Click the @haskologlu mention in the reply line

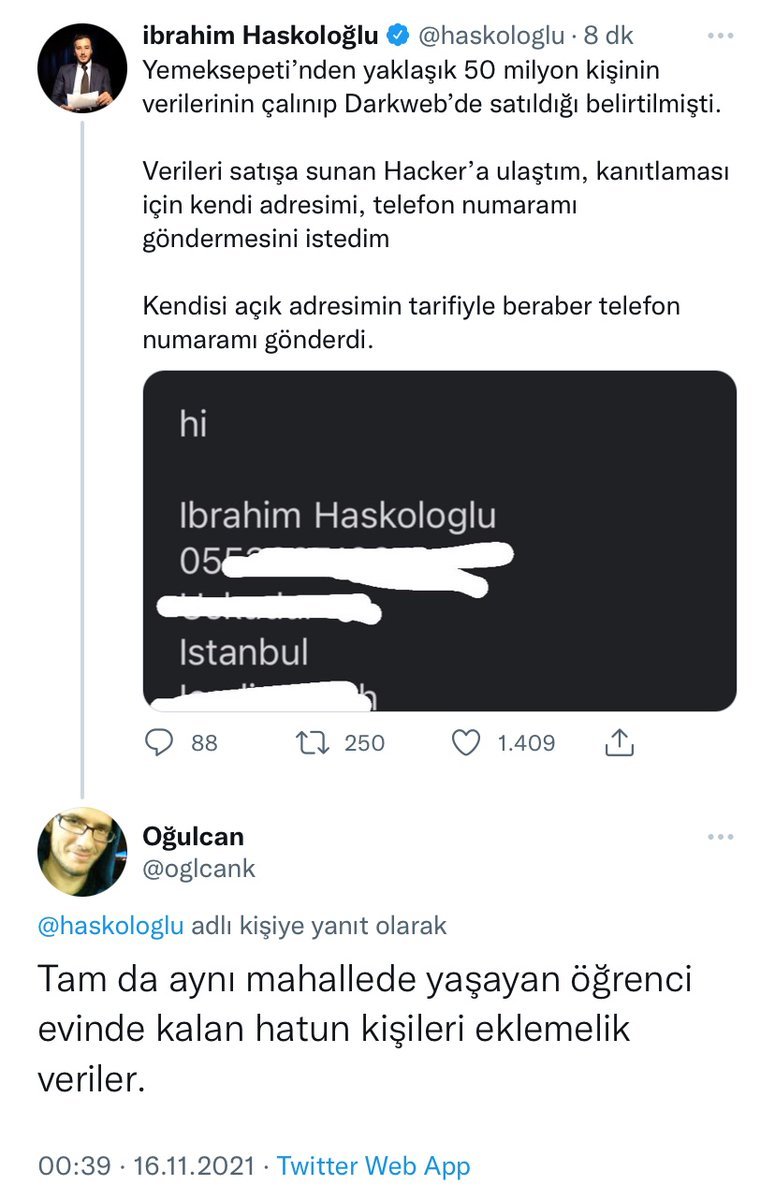click(110, 926)
